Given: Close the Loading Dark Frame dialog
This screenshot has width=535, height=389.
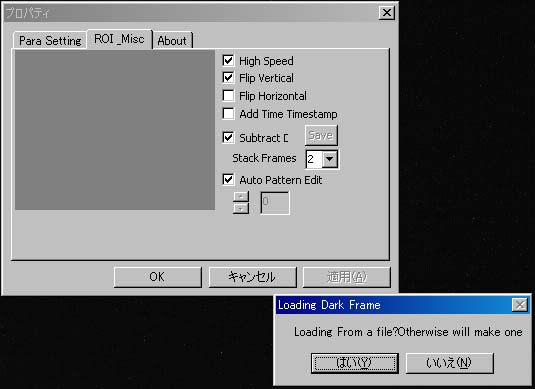Looking at the screenshot, I should coord(520,305).
